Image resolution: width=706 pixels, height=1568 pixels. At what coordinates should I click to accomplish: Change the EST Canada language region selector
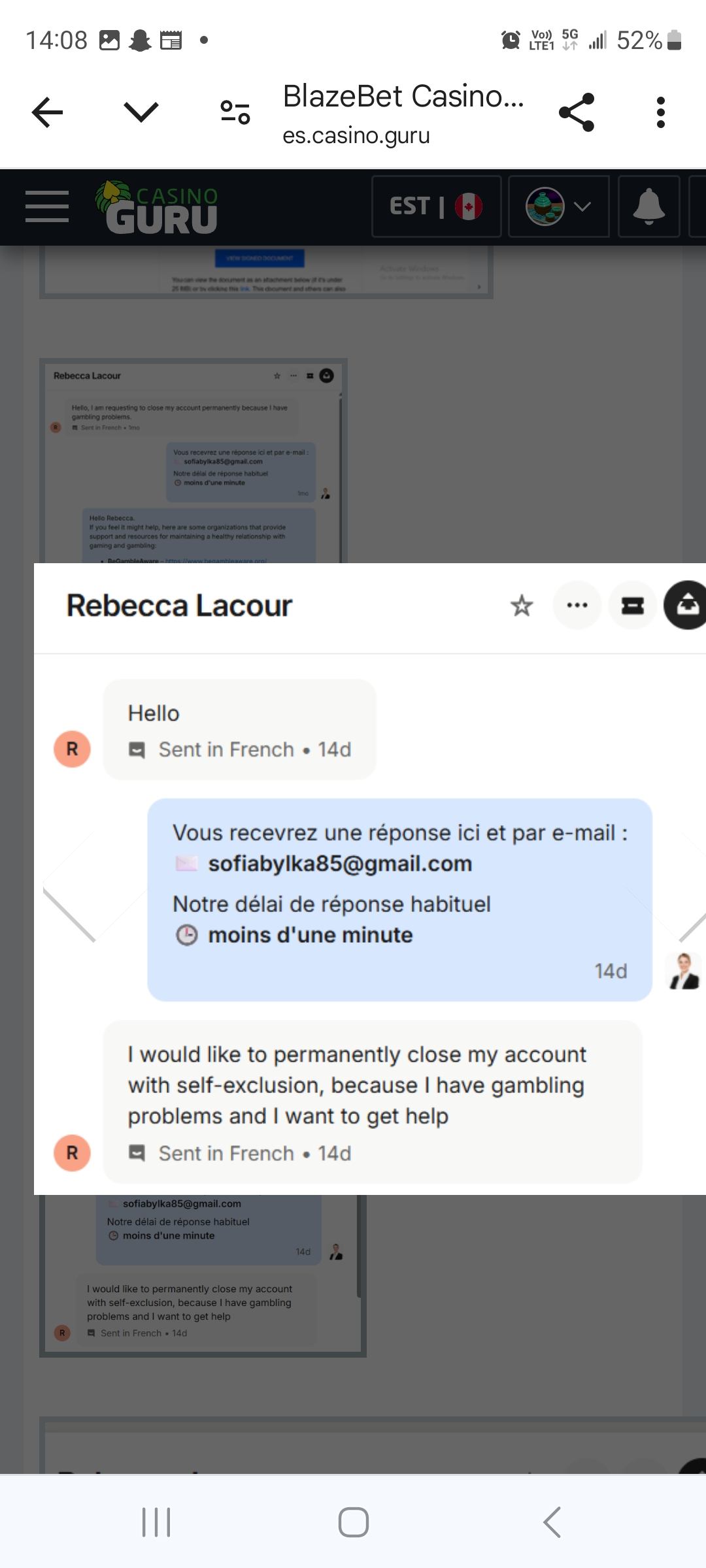point(436,206)
